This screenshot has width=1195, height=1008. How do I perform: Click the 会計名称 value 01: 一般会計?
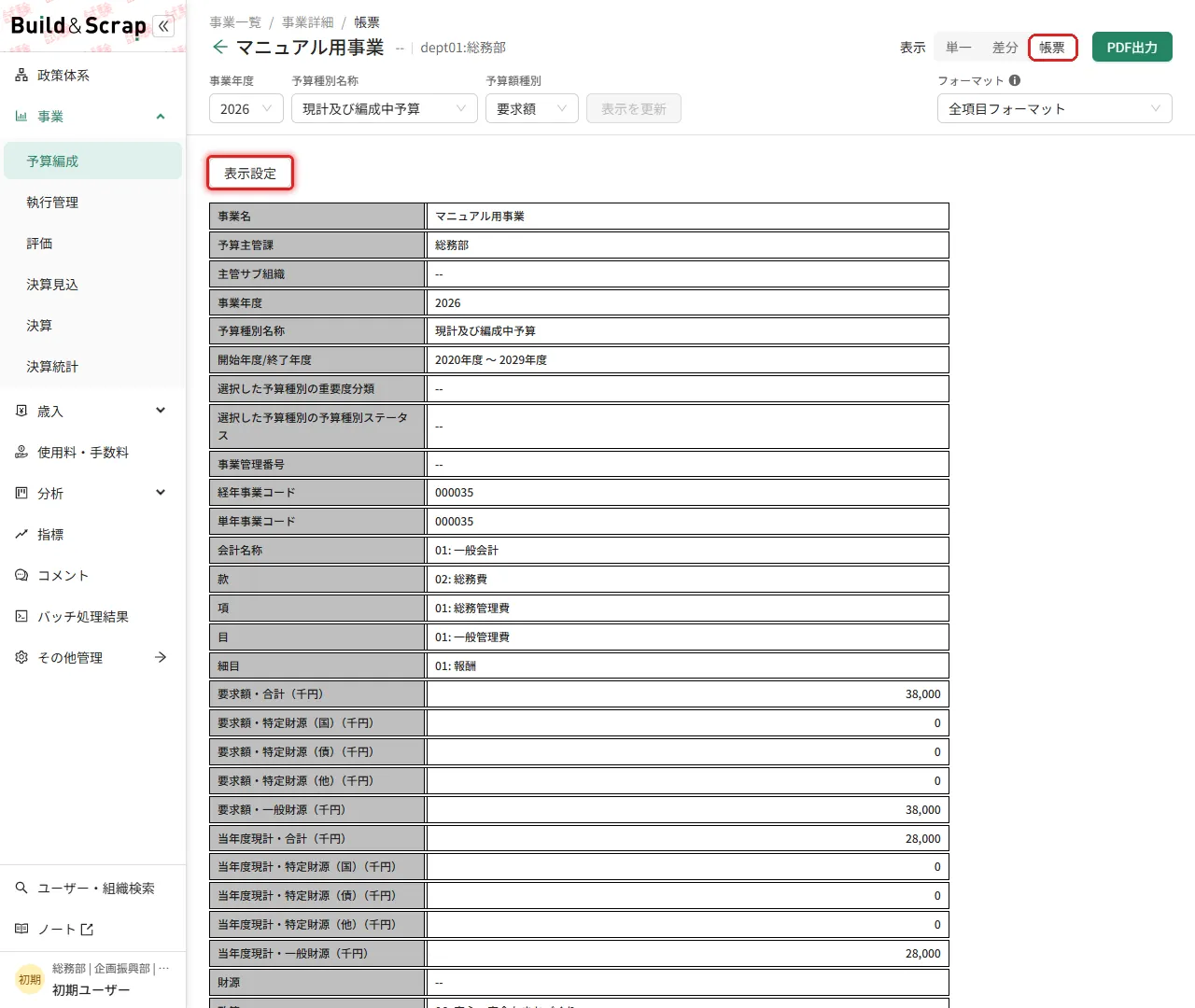[x=467, y=551]
